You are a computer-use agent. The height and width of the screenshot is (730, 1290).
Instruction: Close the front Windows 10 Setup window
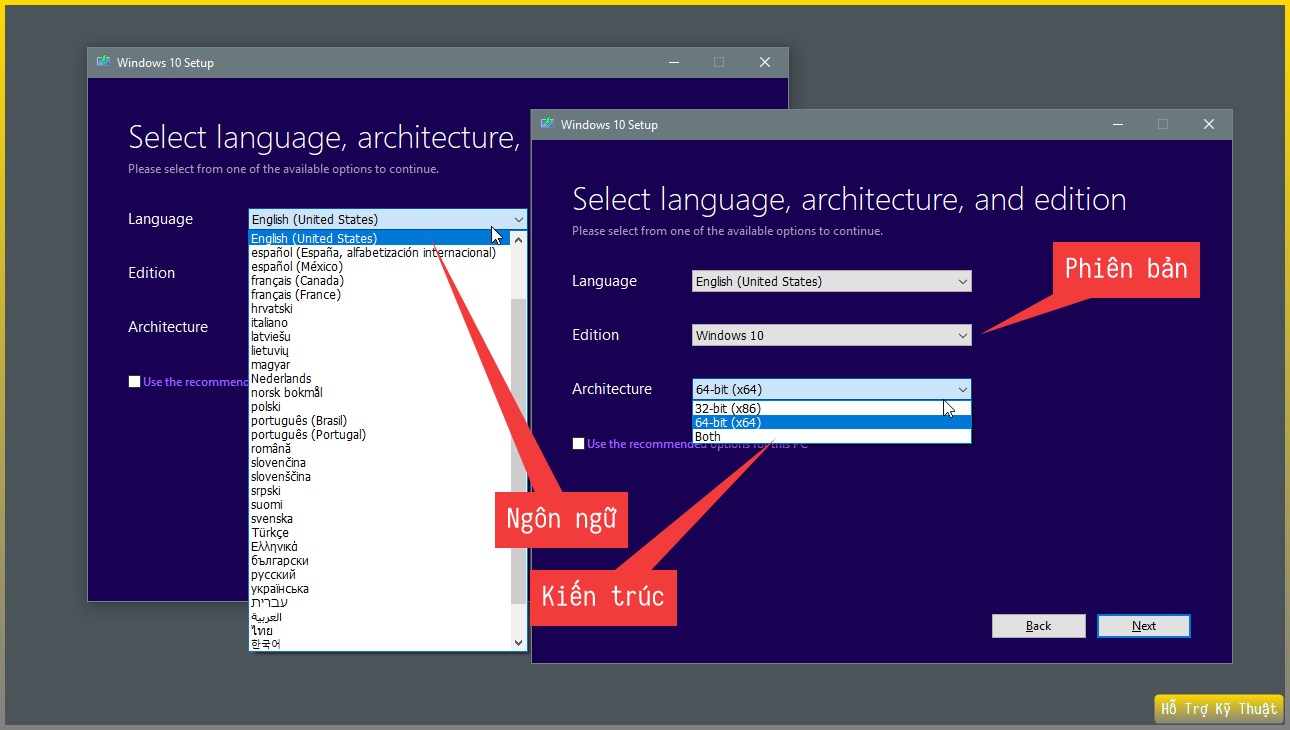(x=1209, y=124)
